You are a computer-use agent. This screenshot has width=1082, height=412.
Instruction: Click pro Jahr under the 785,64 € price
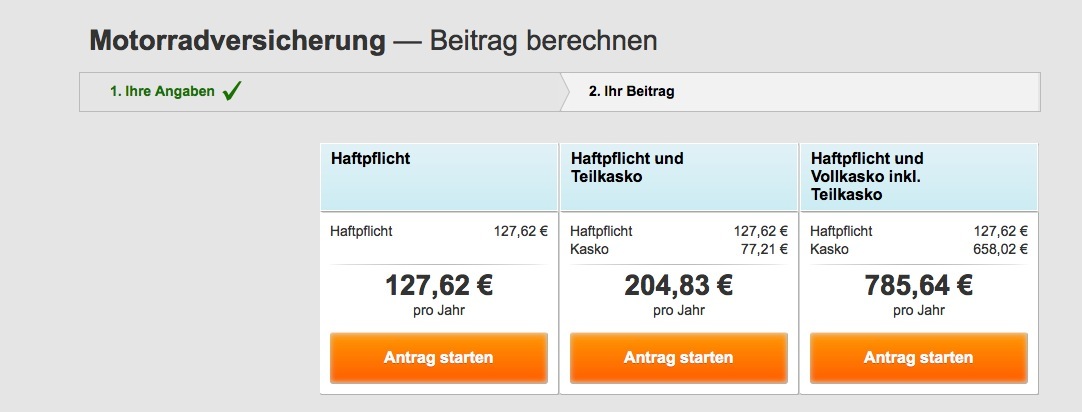pyautogui.click(x=918, y=310)
